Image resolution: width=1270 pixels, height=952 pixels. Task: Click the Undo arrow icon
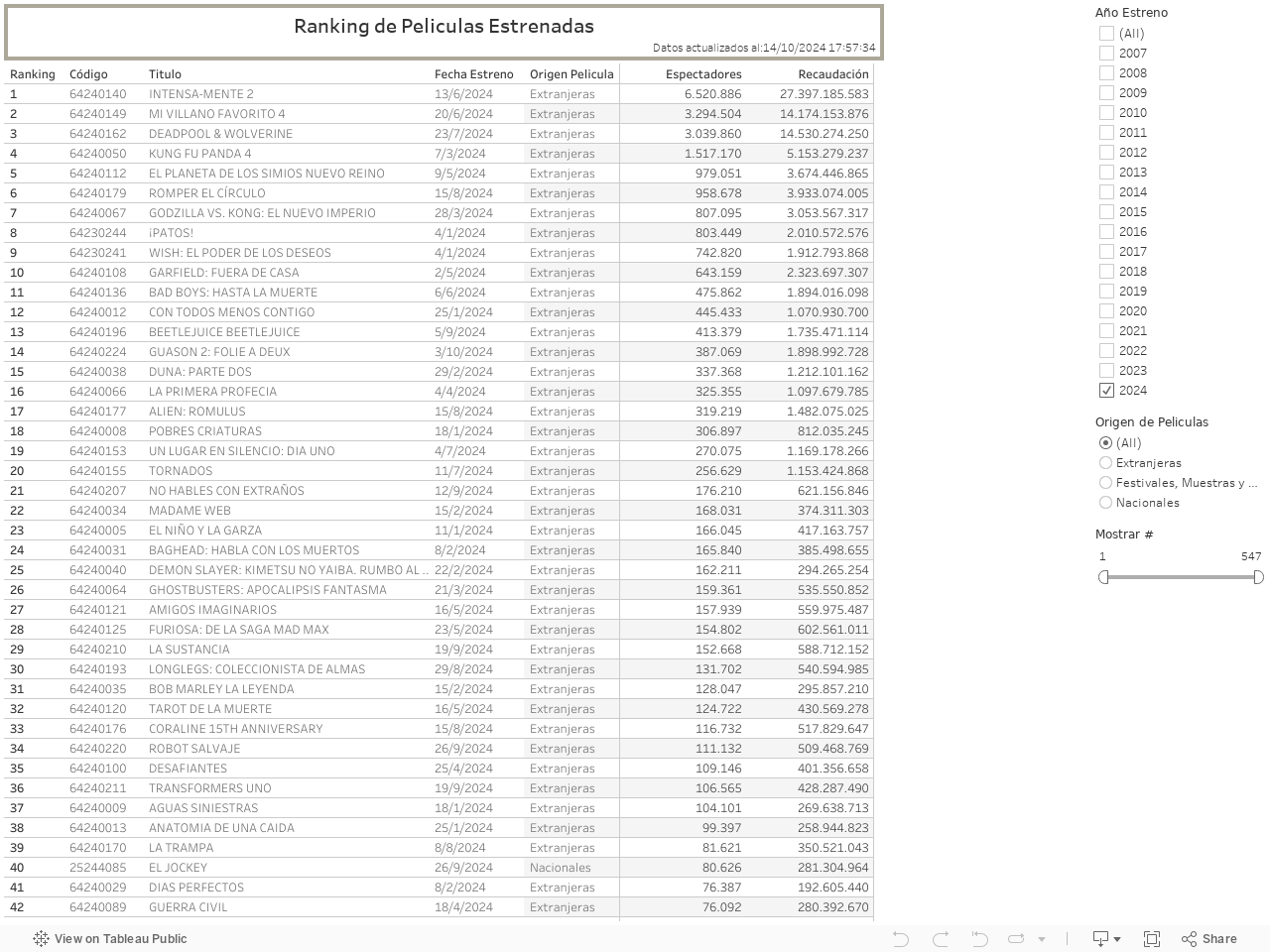pyautogui.click(x=901, y=938)
